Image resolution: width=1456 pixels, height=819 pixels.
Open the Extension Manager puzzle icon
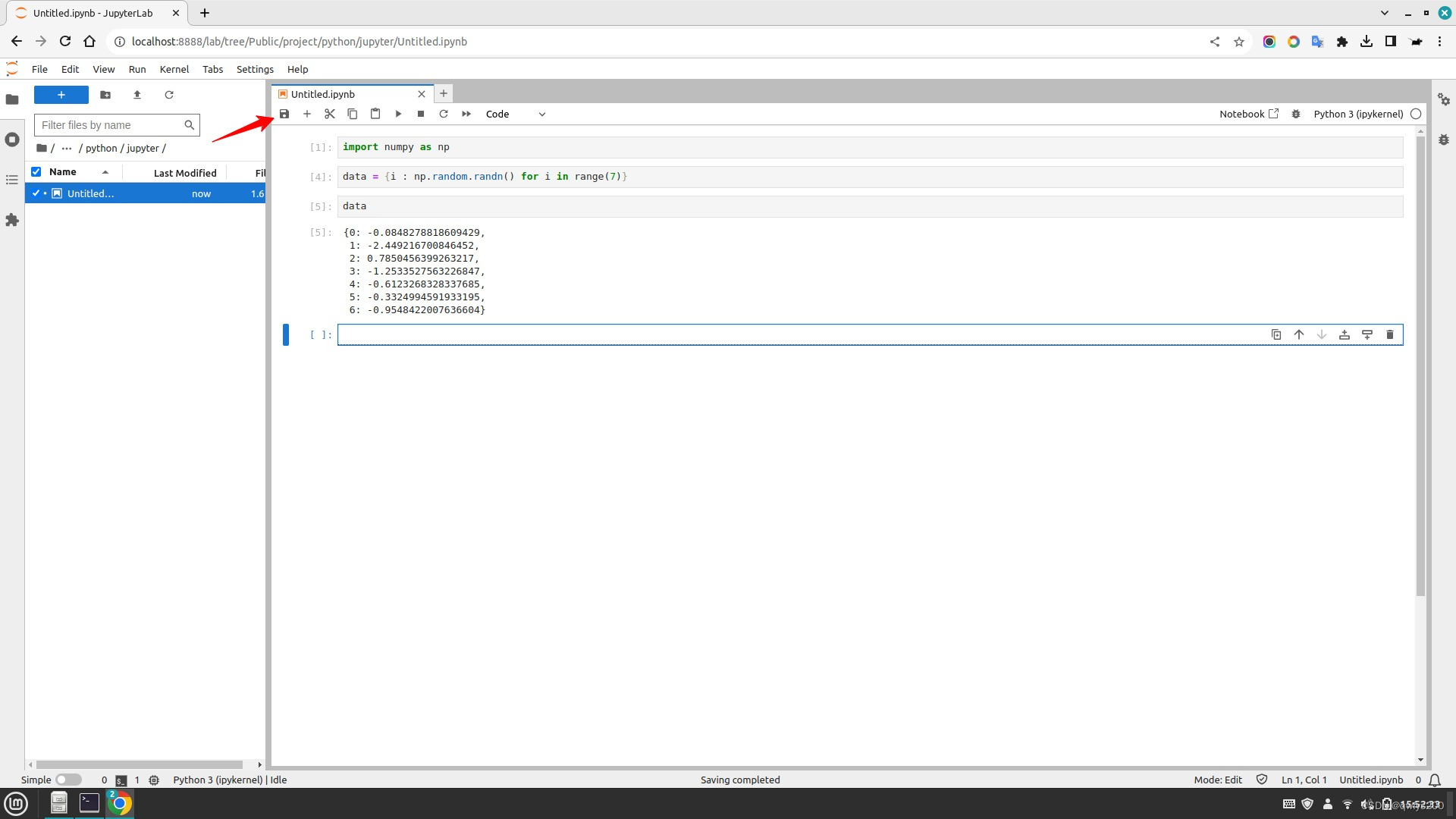pyautogui.click(x=12, y=220)
